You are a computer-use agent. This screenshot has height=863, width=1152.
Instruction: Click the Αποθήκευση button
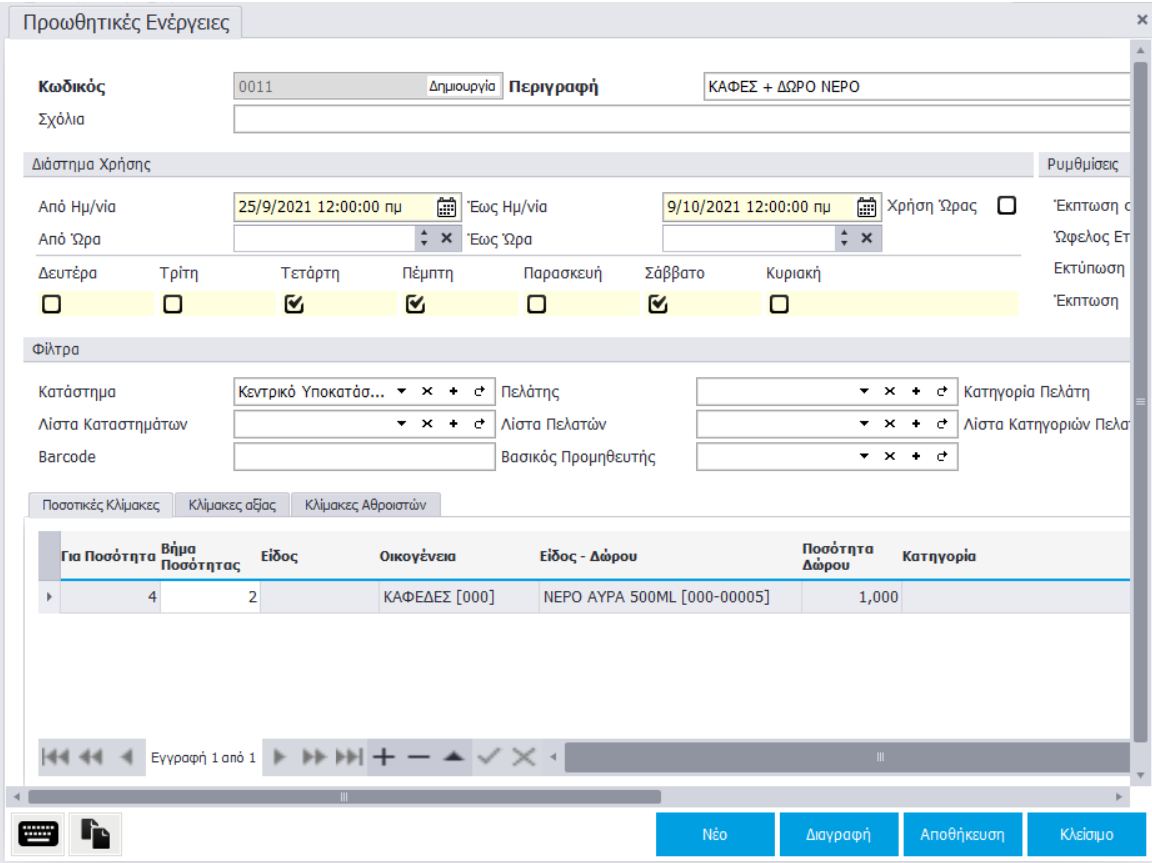point(953,834)
